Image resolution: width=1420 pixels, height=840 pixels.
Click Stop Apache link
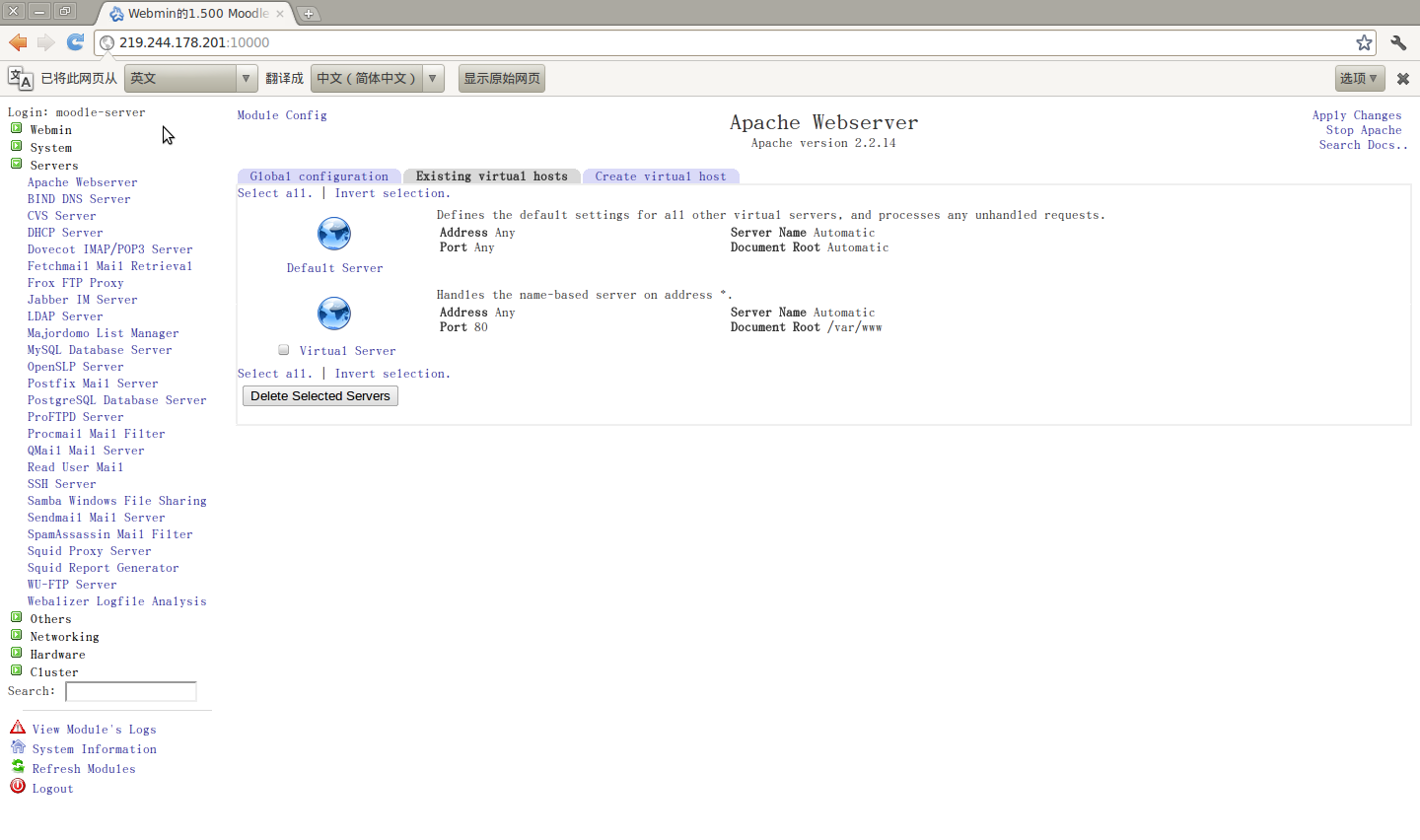coord(1364,130)
